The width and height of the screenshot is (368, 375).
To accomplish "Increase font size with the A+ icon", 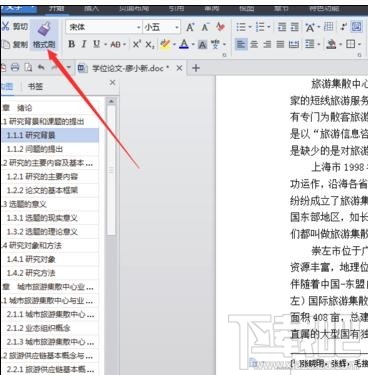I will (190, 27).
